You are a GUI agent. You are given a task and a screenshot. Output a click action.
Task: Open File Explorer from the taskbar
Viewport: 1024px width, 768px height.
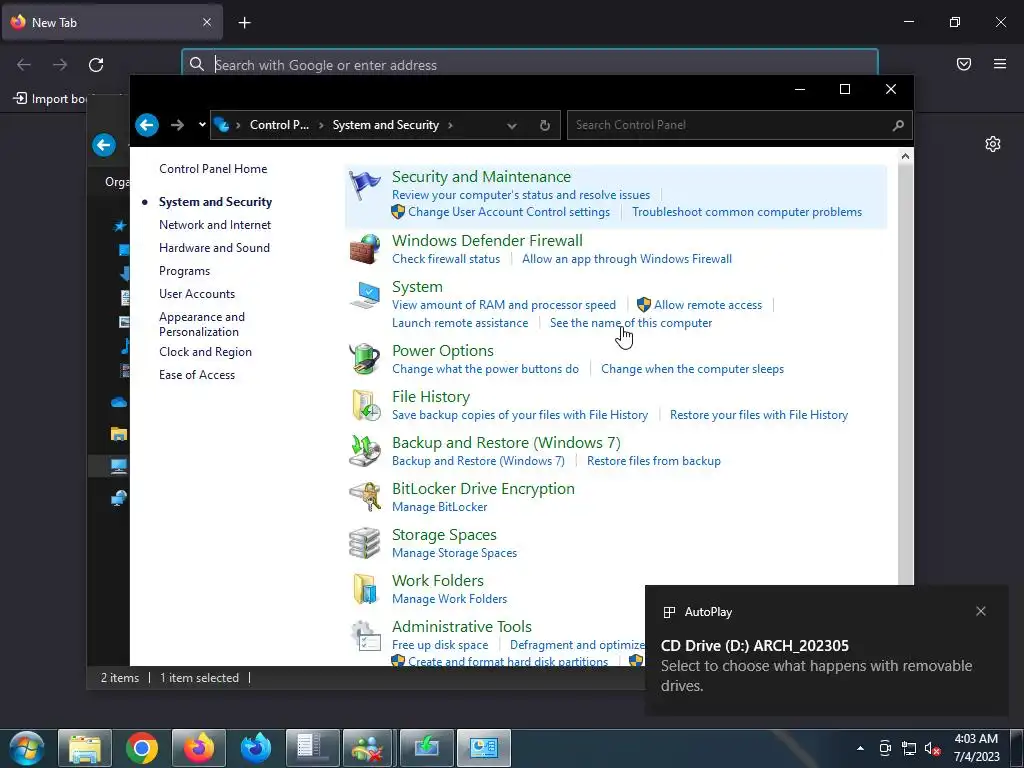[85, 748]
